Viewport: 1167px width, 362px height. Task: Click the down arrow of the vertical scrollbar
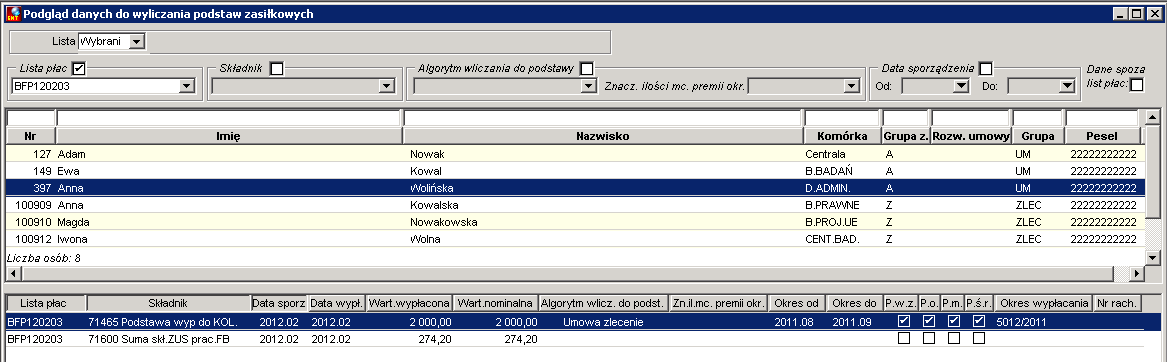click(1152, 258)
